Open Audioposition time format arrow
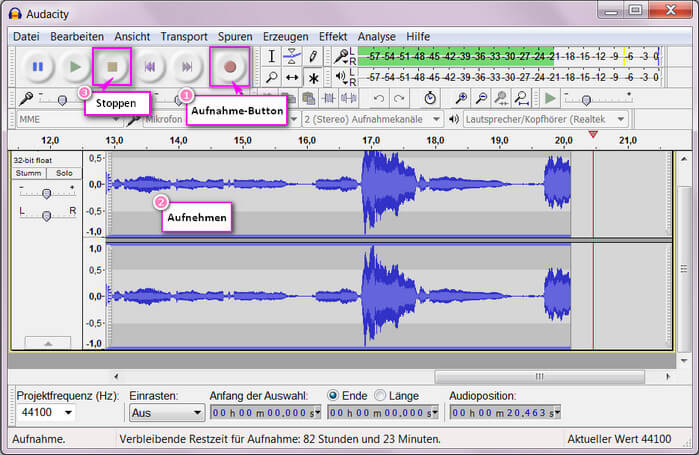Screen dimensions: 699x455 (558, 413)
